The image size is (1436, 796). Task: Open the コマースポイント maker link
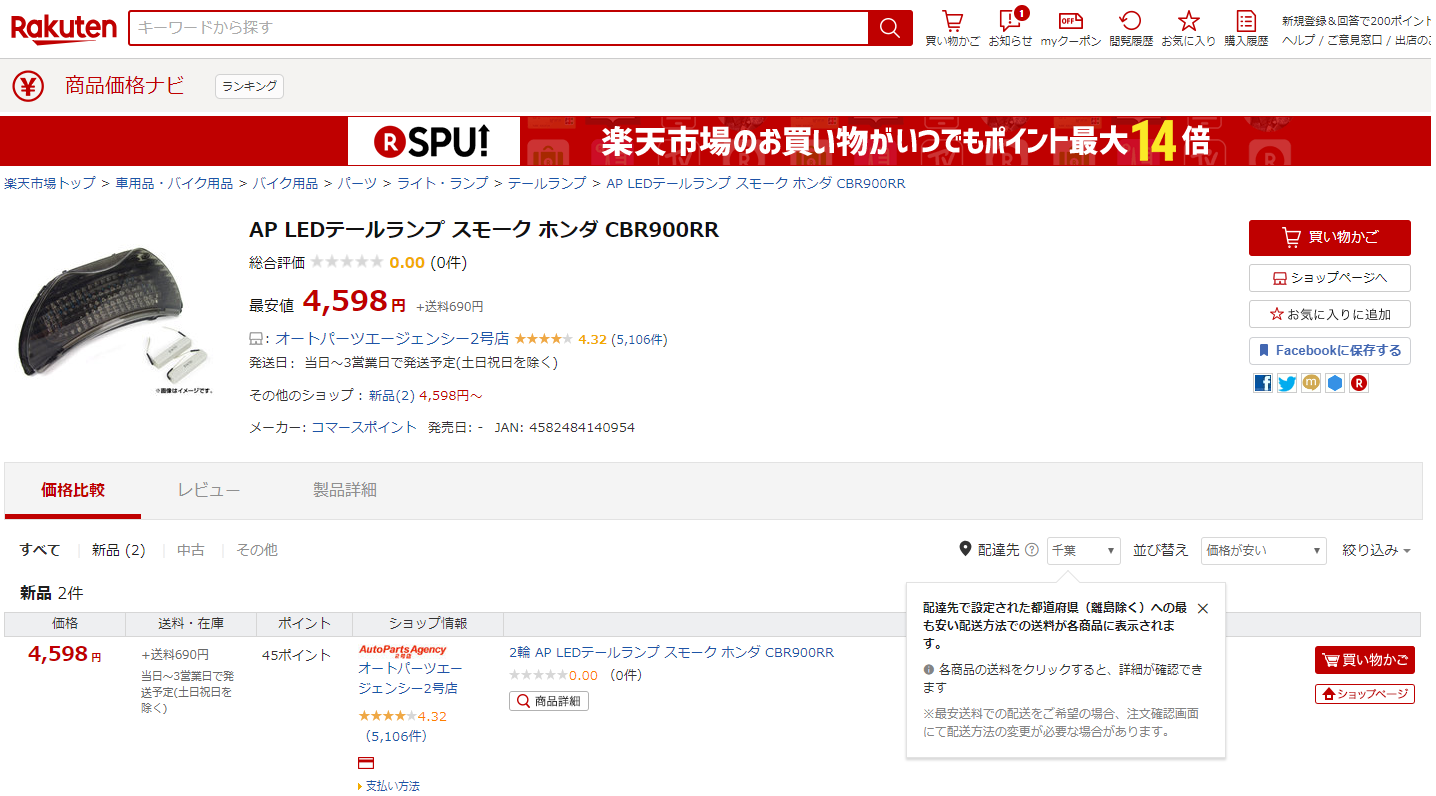364,427
